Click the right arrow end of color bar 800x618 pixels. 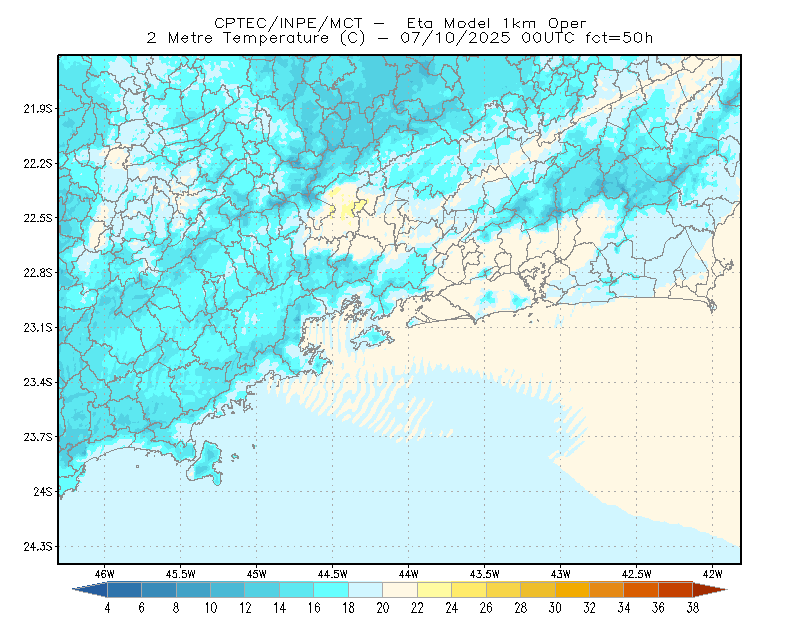tap(709, 589)
